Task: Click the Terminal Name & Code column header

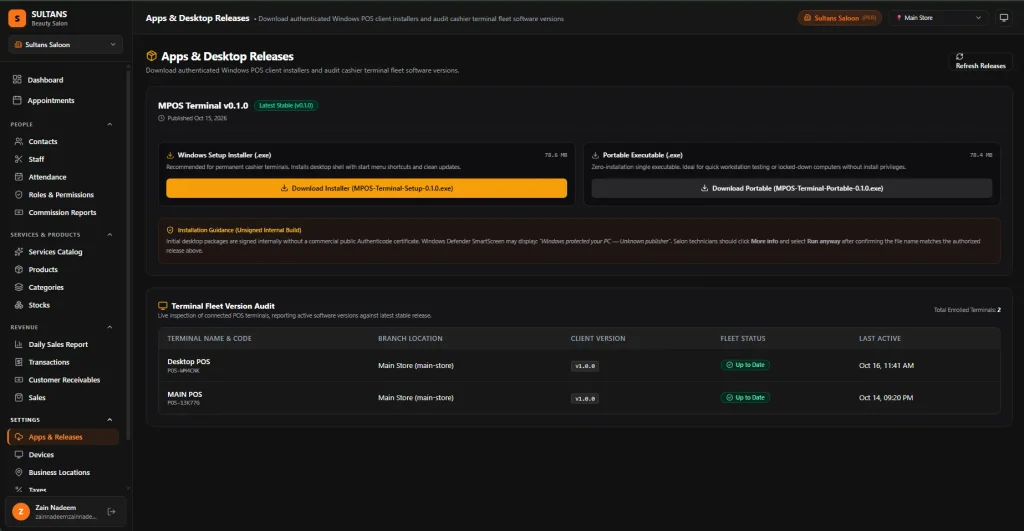Action: click(209, 338)
